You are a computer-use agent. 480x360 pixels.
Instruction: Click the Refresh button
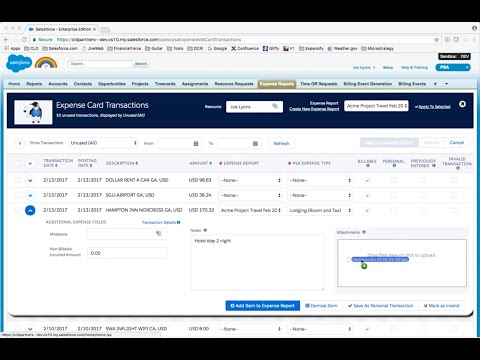point(281,143)
